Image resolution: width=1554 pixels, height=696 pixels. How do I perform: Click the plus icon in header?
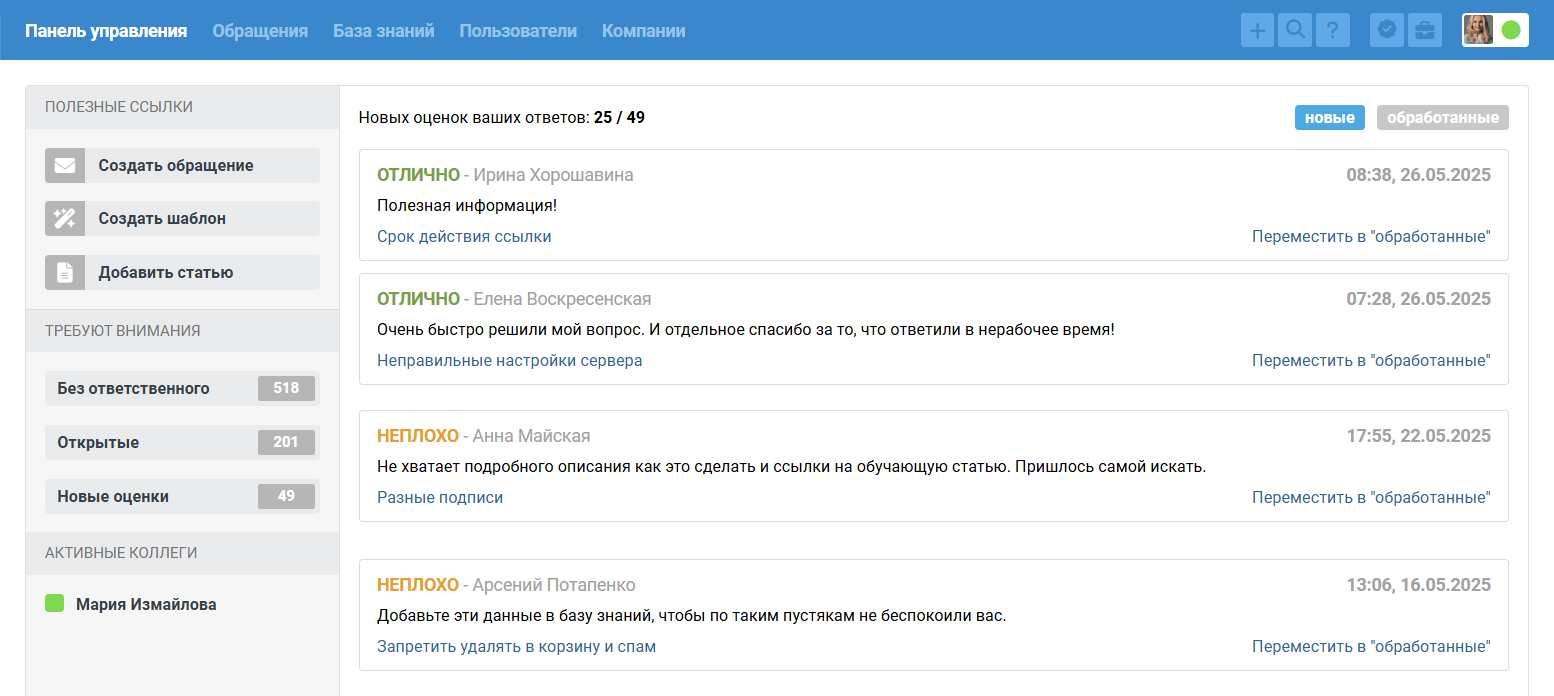pyautogui.click(x=1257, y=30)
